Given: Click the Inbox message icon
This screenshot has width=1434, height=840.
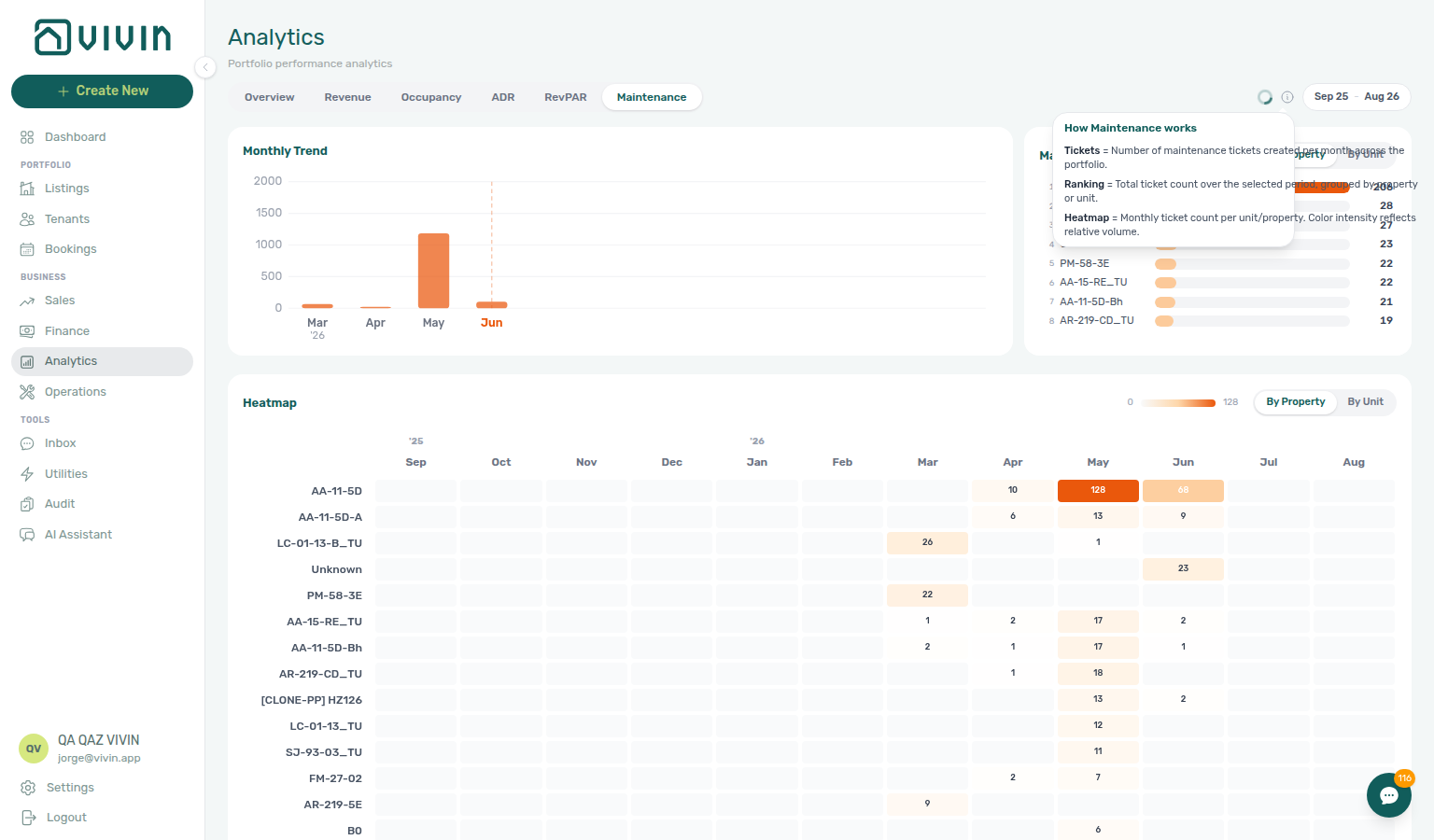Looking at the screenshot, I should pos(27,443).
